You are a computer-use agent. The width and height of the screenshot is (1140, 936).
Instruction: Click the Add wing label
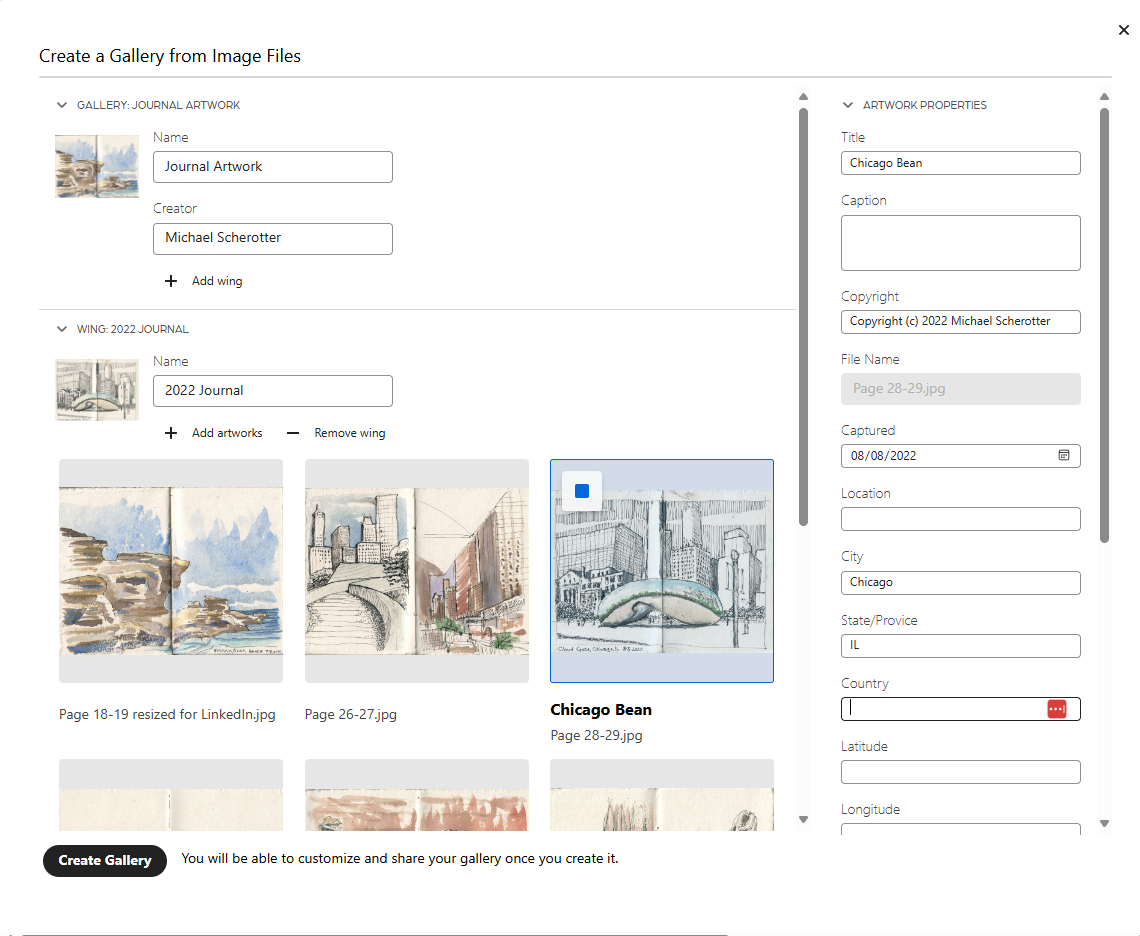tap(217, 281)
